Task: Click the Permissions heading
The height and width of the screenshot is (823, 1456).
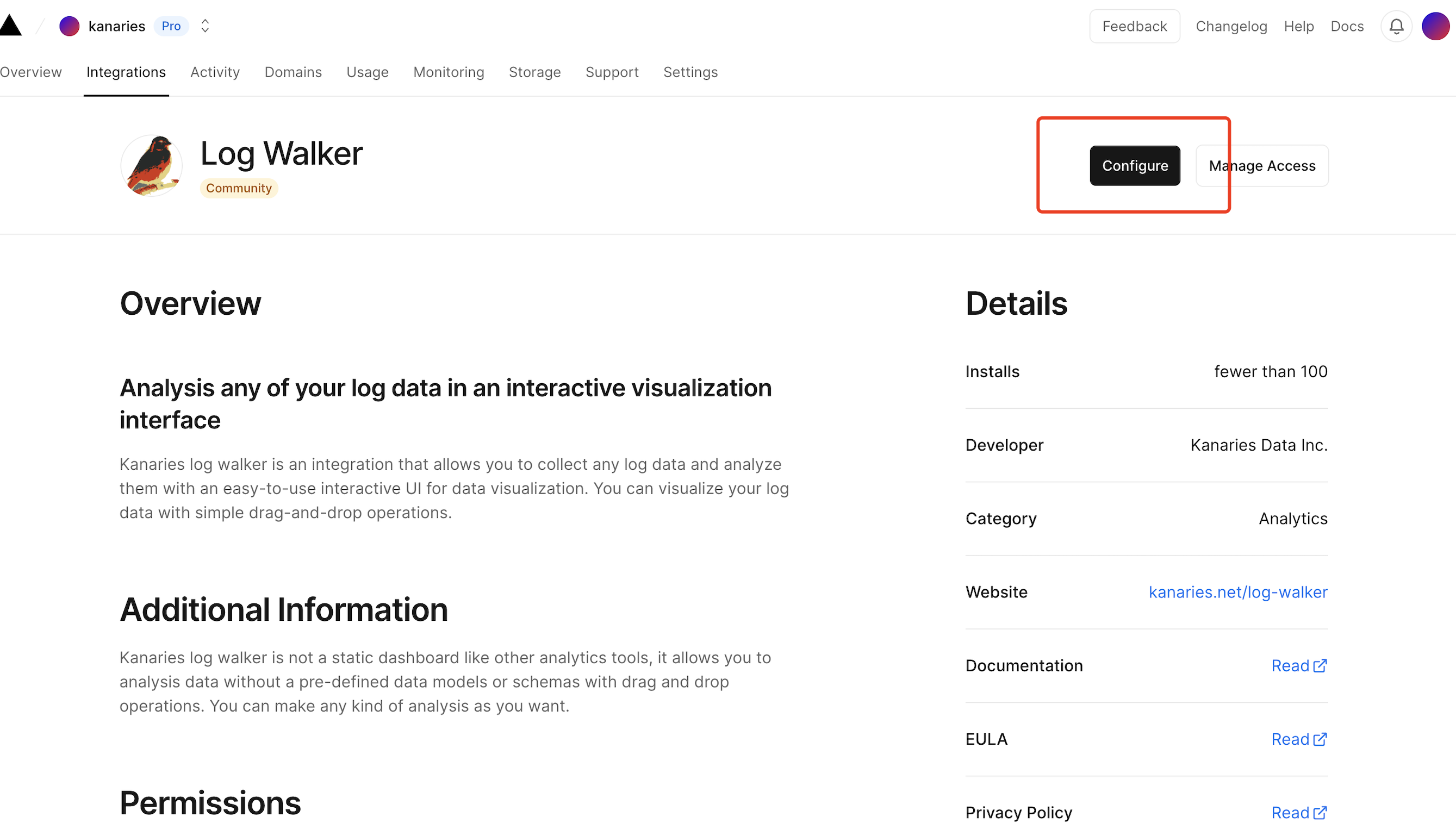Action: pyautogui.click(x=210, y=803)
